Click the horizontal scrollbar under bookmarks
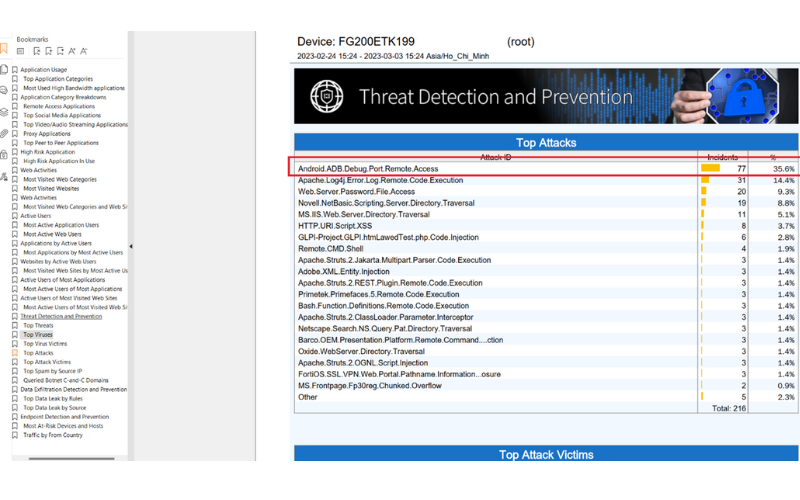The width and height of the screenshot is (800, 500). tap(71, 459)
